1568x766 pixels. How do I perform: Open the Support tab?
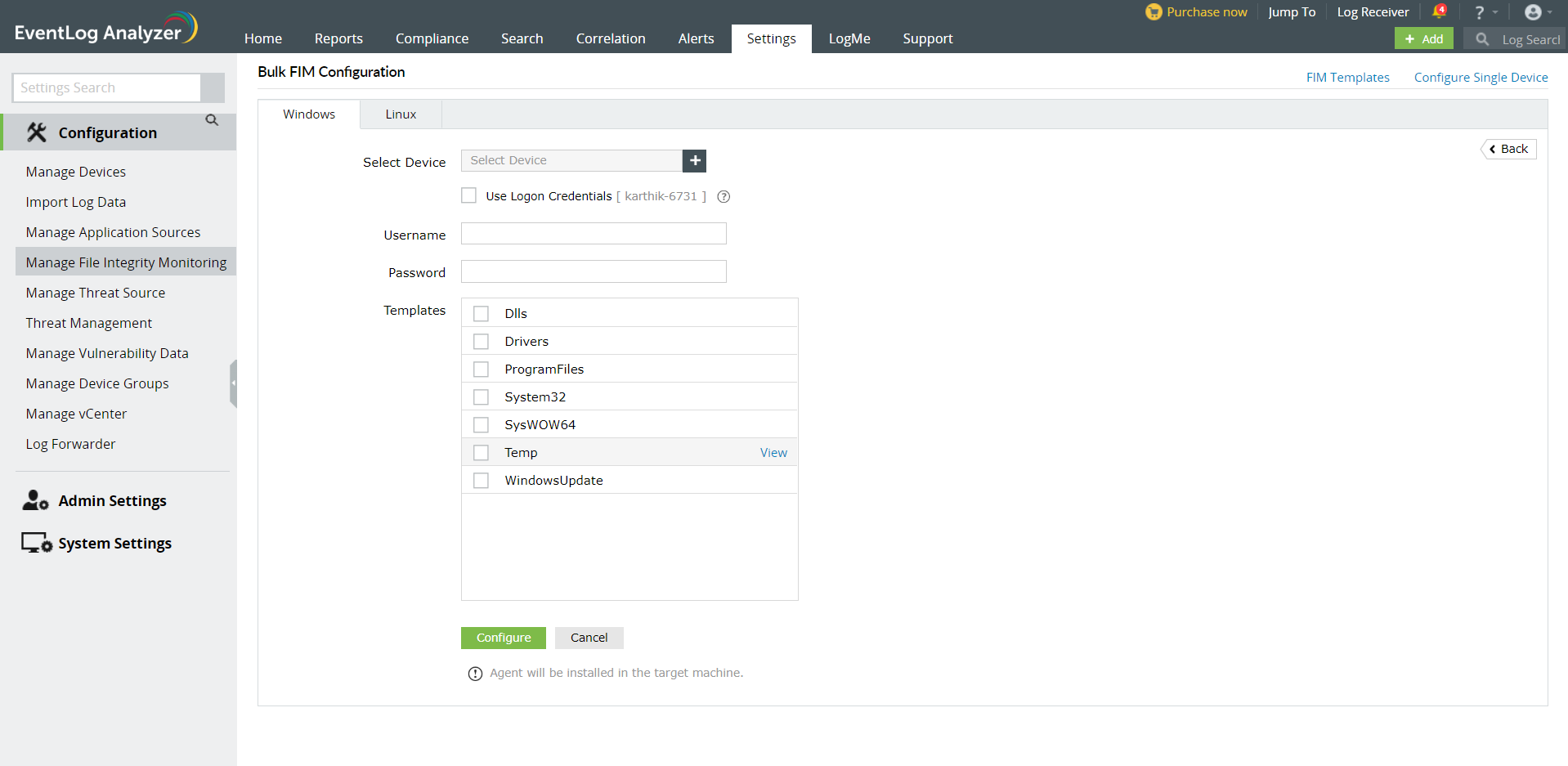[x=928, y=38]
